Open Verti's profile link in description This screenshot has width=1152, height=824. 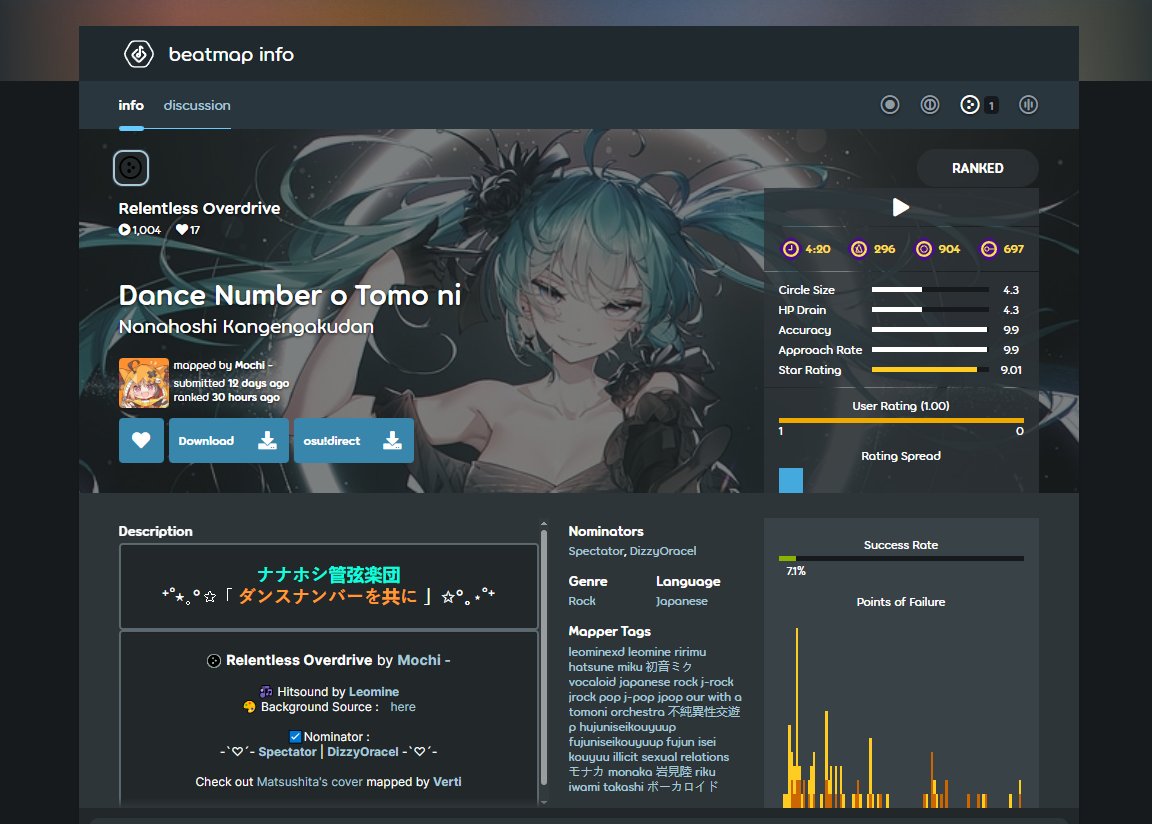tap(447, 781)
